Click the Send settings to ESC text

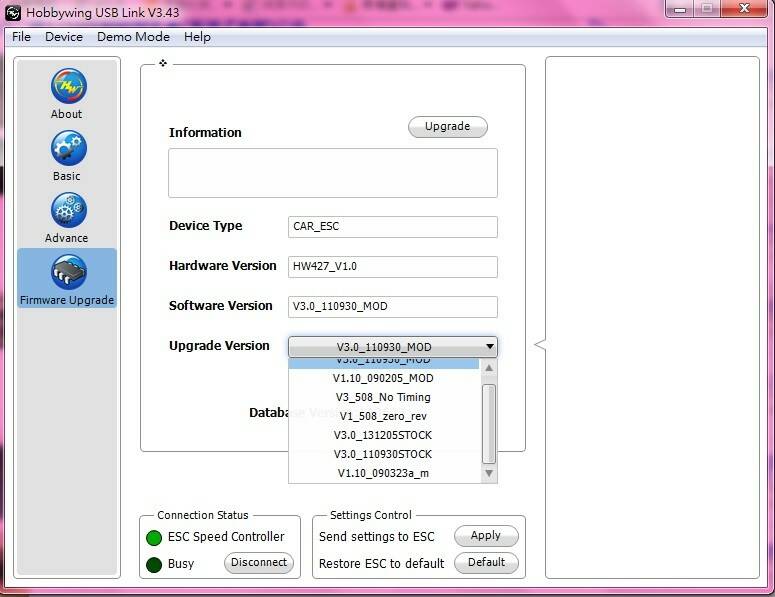[377, 537]
